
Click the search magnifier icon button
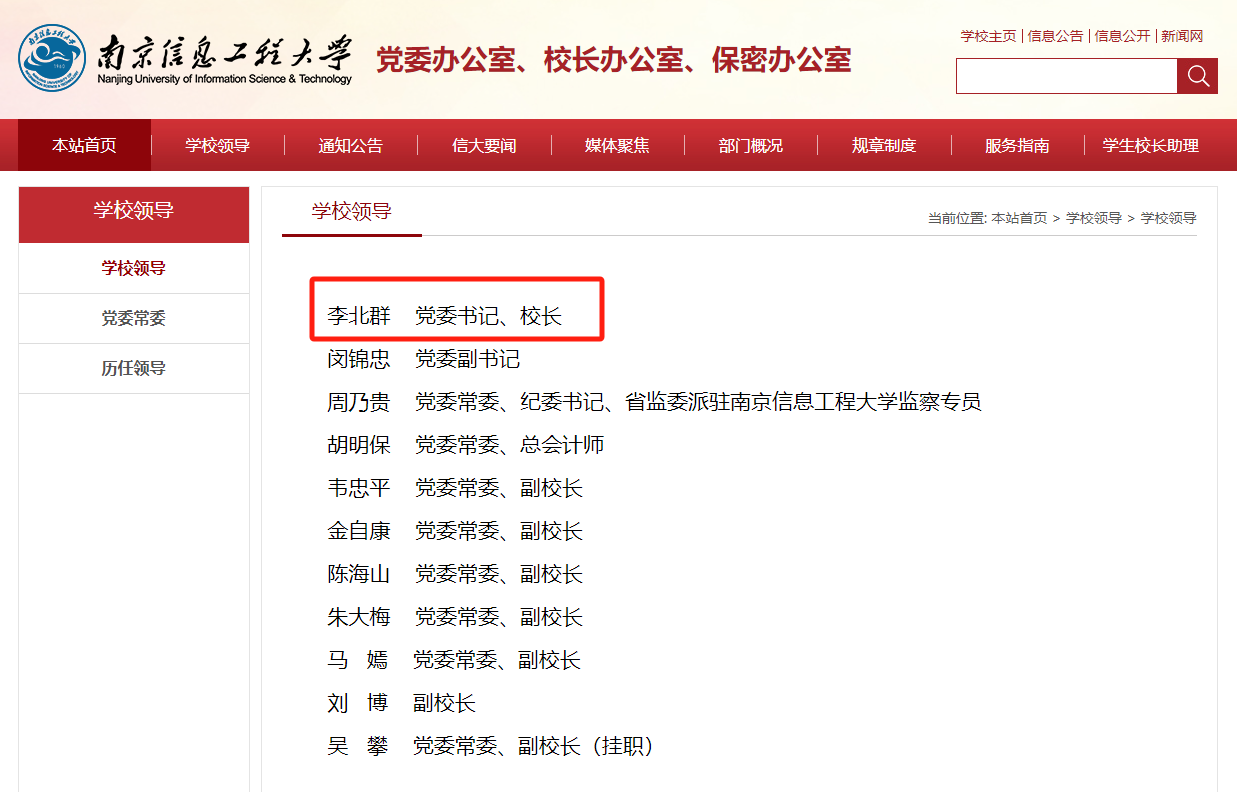(x=1197, y=76)
